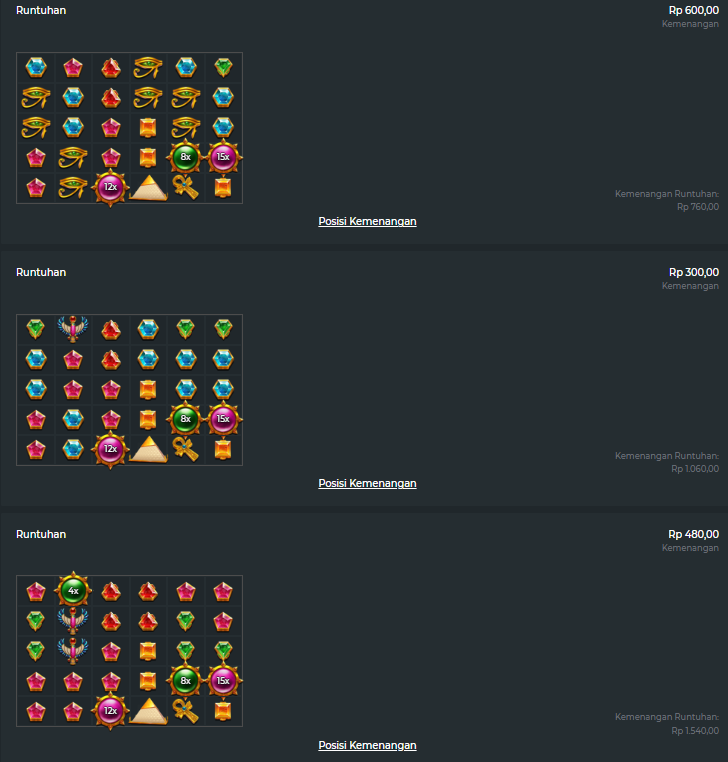Click the Rp 600,00 Kemenangan amount
This screenshot has height=762, width=728.
[693, 10]
